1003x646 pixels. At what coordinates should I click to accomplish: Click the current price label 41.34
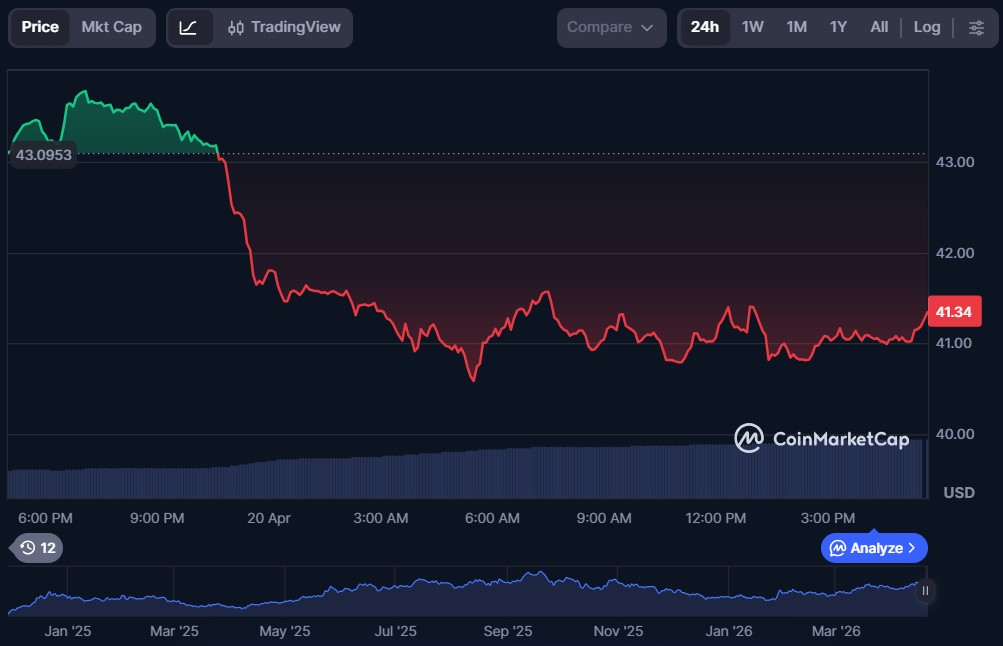[953, 312]
